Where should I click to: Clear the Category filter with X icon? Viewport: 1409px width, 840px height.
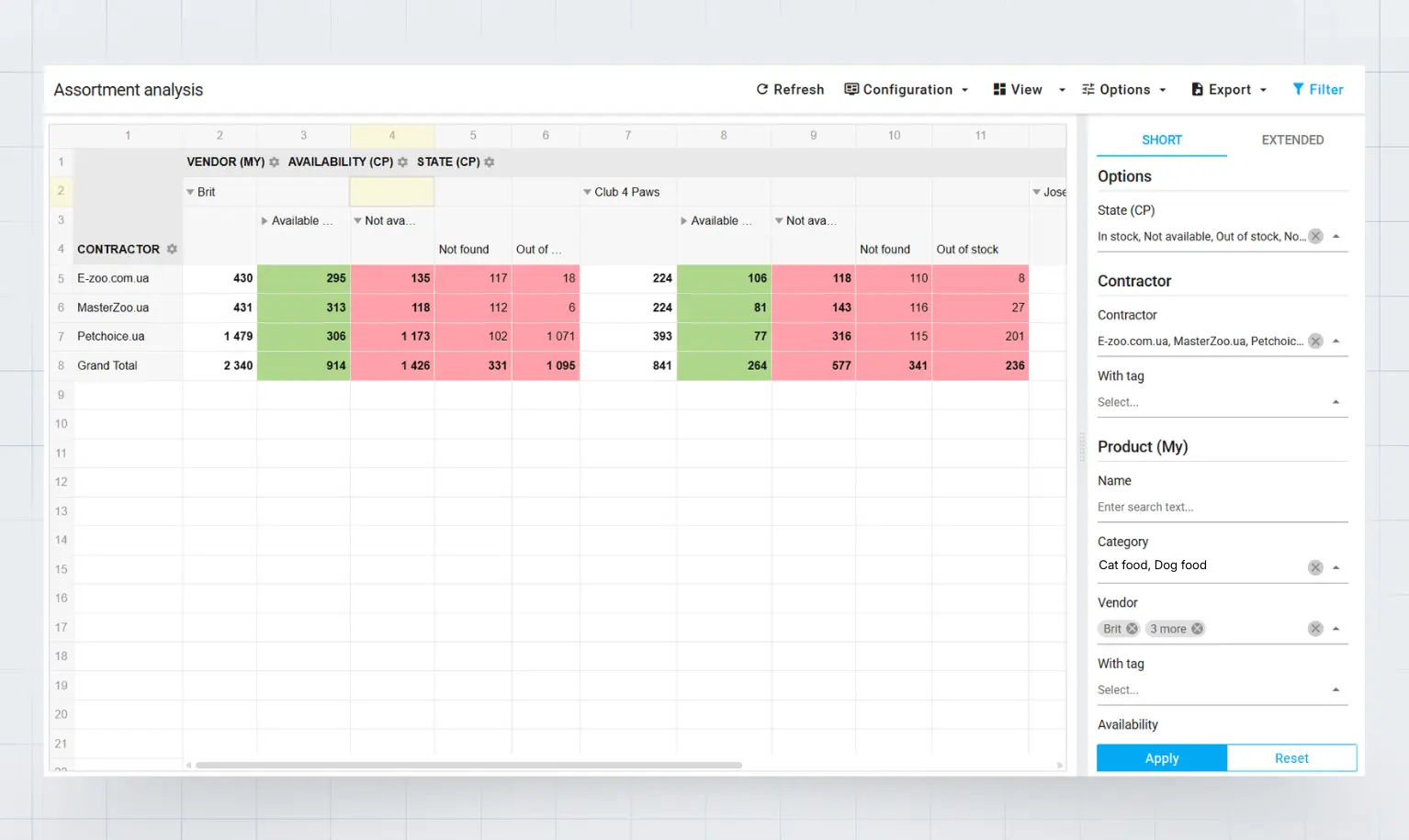pyautogui.click(x=1315, y=567)
